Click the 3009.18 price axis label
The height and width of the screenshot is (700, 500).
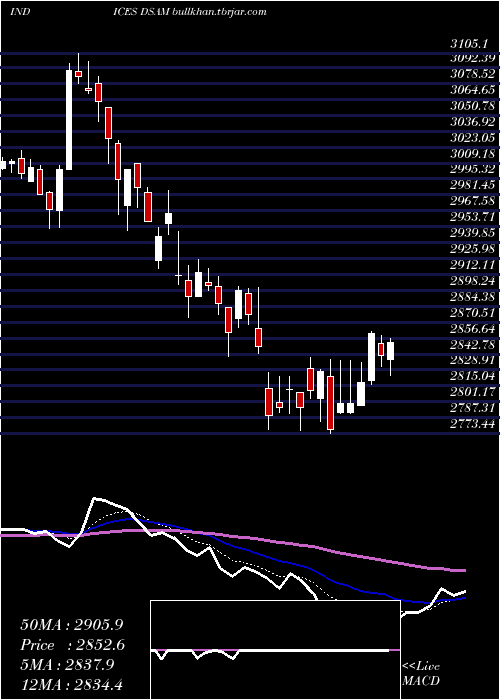point(473,154)
